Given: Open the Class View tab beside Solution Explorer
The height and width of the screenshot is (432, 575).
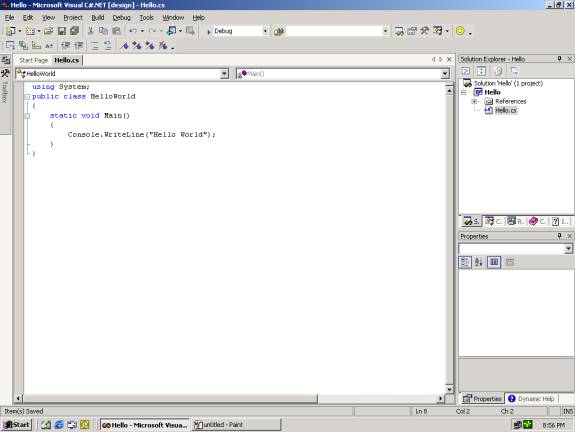Looking at the screenshot, I should (493, 221).
